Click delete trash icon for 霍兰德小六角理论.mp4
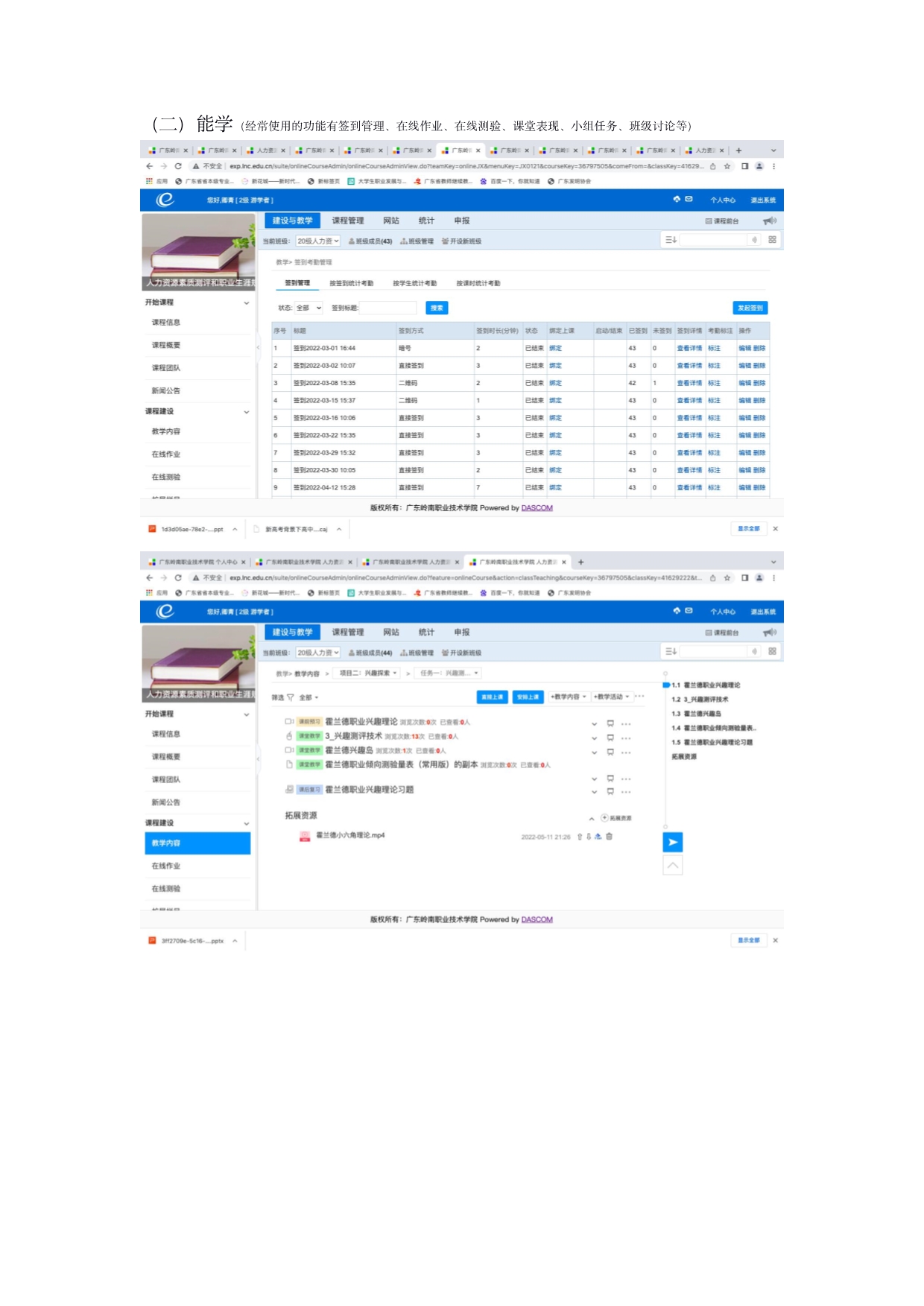 coord(609,836)
